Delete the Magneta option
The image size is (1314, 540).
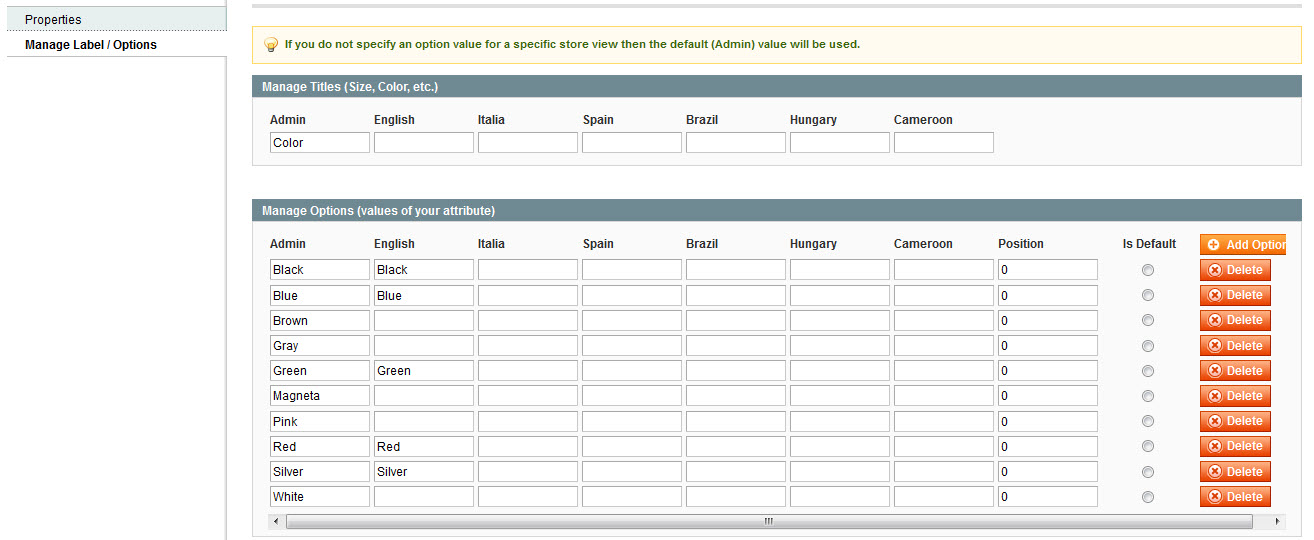[1235, 396]
